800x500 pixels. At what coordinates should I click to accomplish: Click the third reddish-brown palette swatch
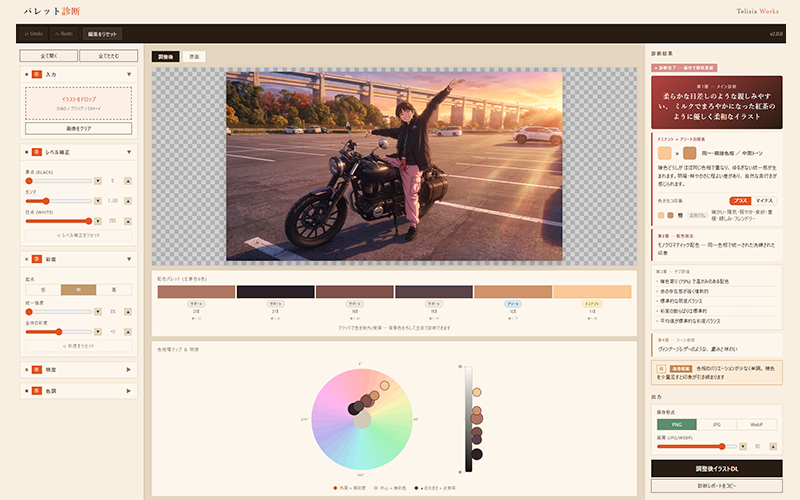[355, 292]
